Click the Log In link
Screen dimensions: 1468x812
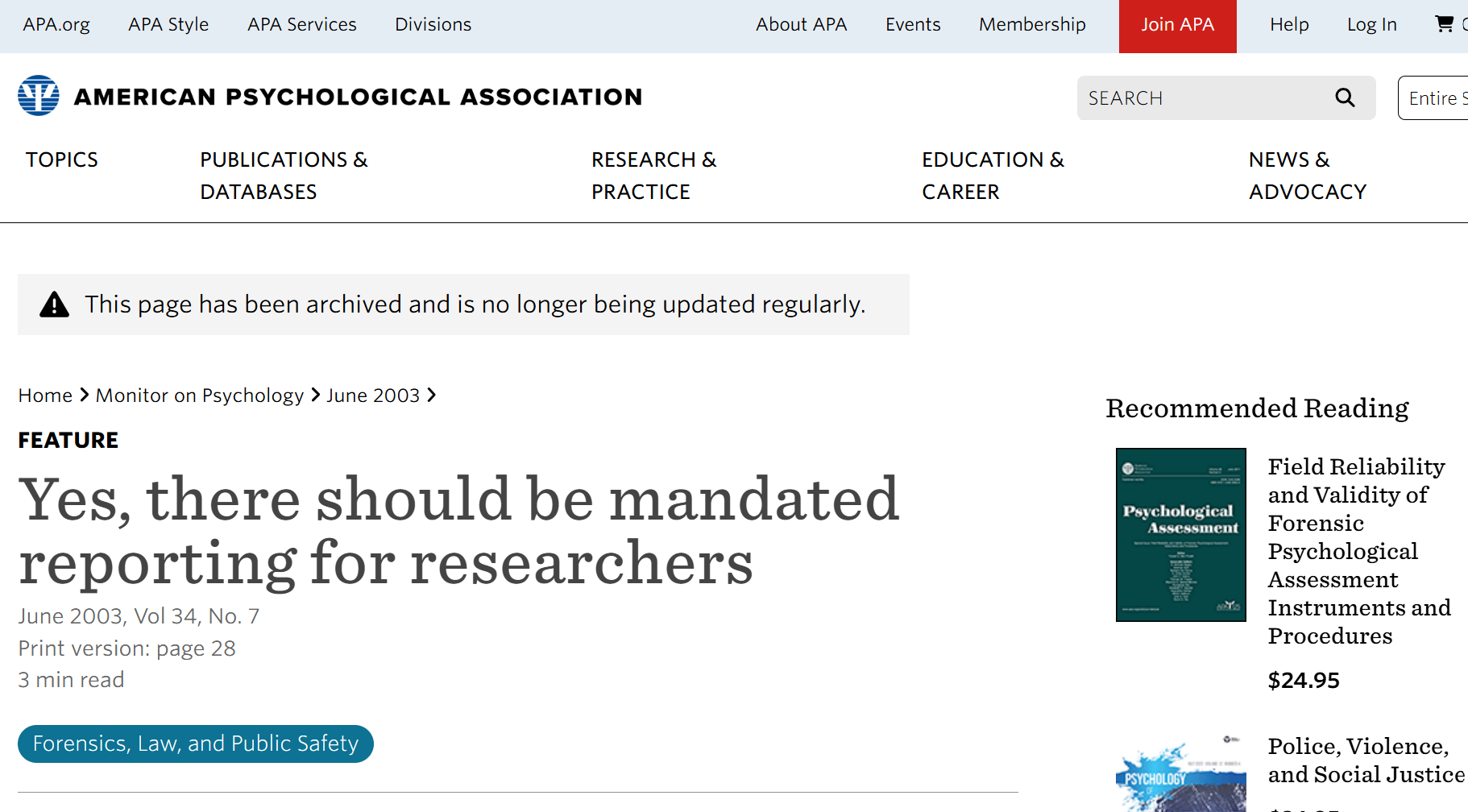(1372, 25)
